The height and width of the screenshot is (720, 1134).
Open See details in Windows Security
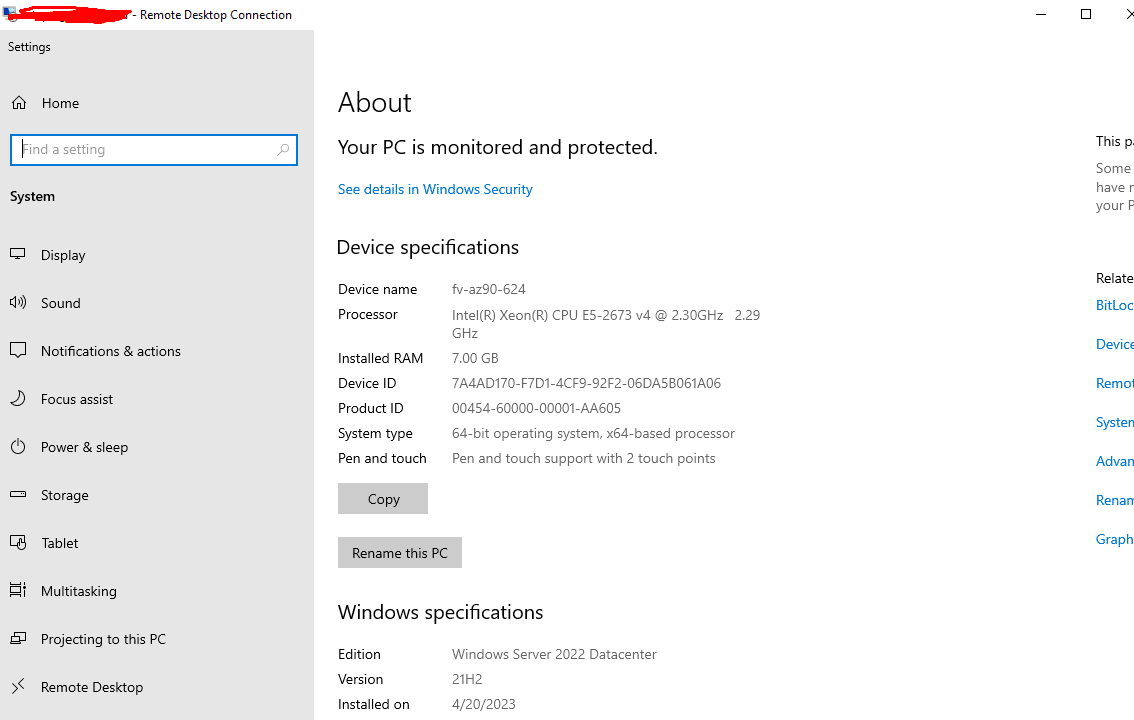(x=435, y=189)
